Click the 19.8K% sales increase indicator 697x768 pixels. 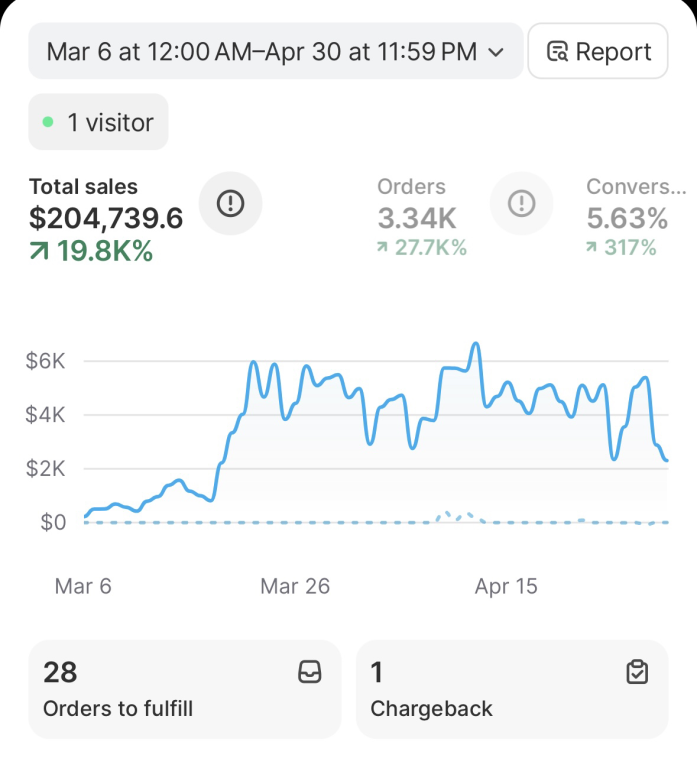coord(91,251)
